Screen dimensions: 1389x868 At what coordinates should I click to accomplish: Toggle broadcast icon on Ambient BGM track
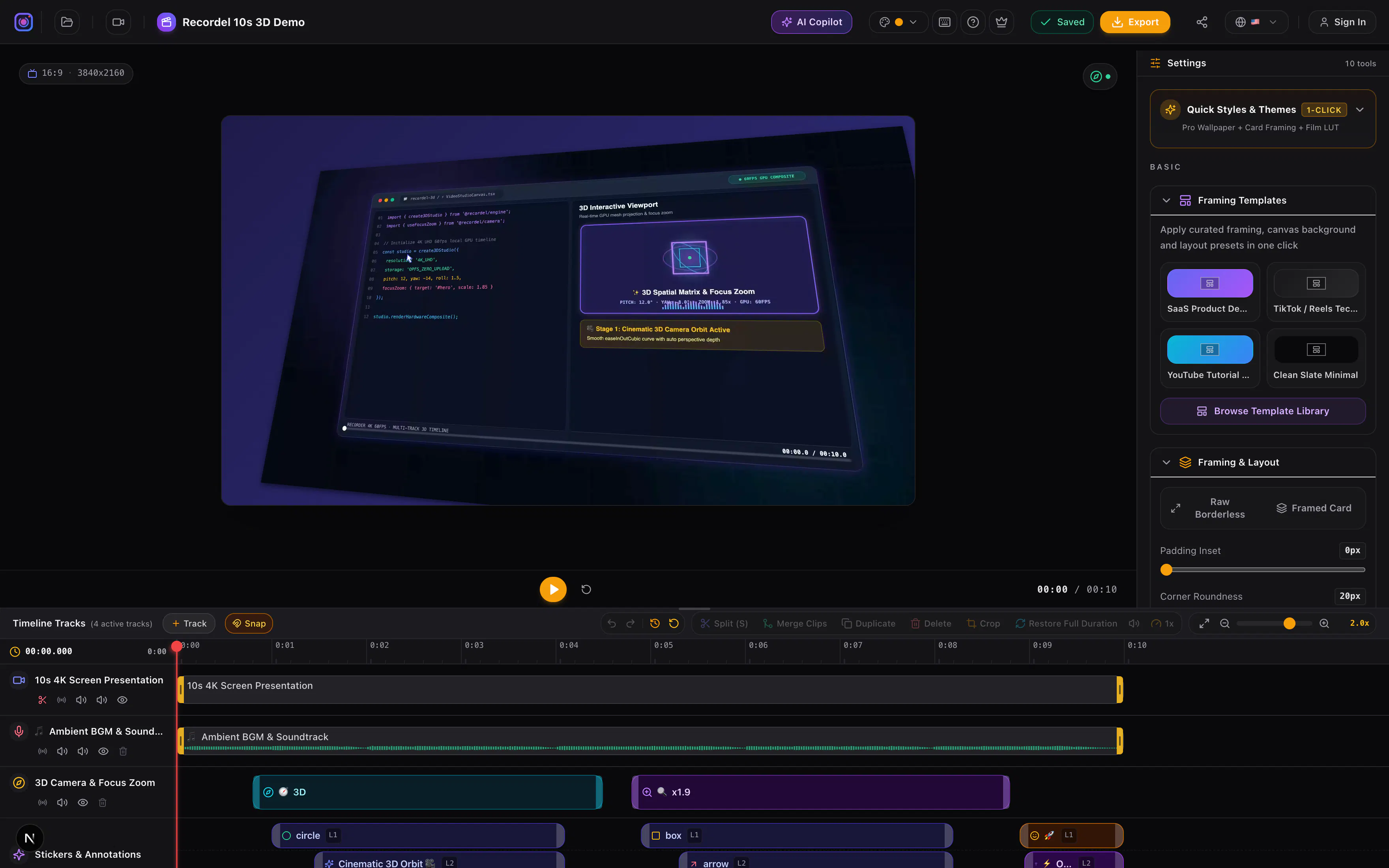[43, 751]
